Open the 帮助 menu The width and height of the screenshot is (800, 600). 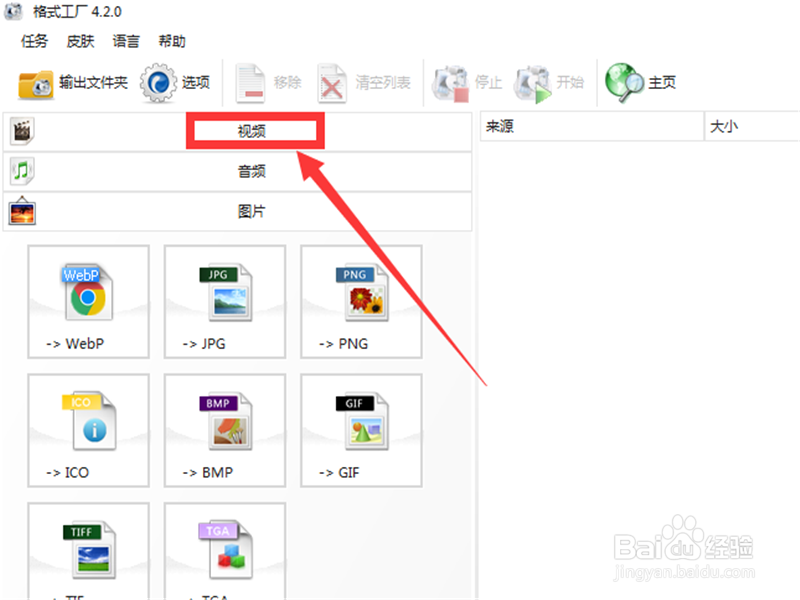(x=172, y=41)
